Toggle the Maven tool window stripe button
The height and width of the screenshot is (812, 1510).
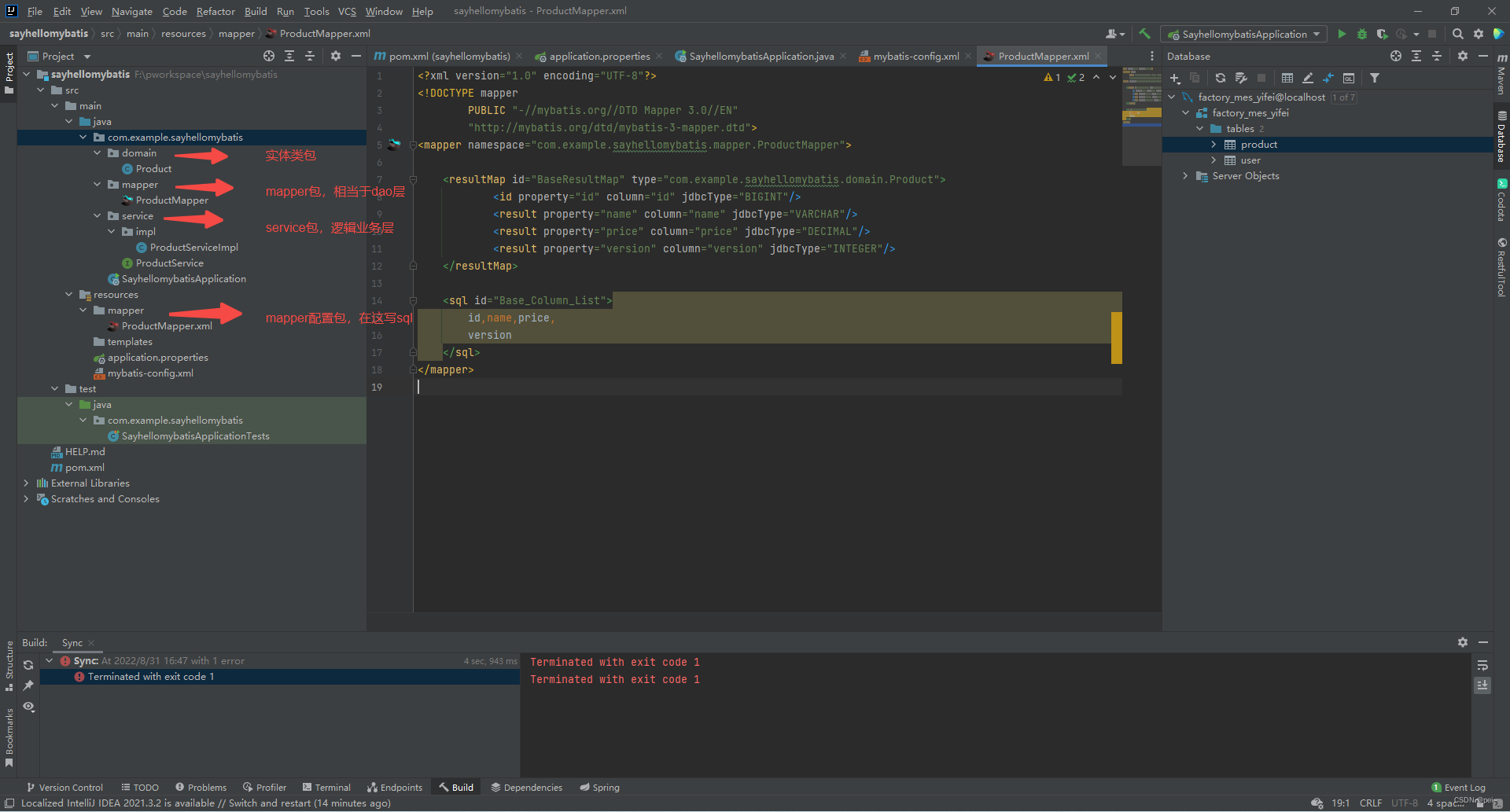coord(1501,74)
